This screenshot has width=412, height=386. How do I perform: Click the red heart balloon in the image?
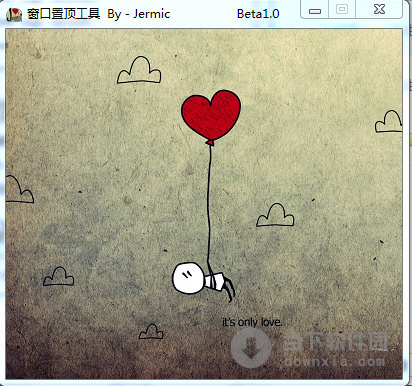pos(211,117)
